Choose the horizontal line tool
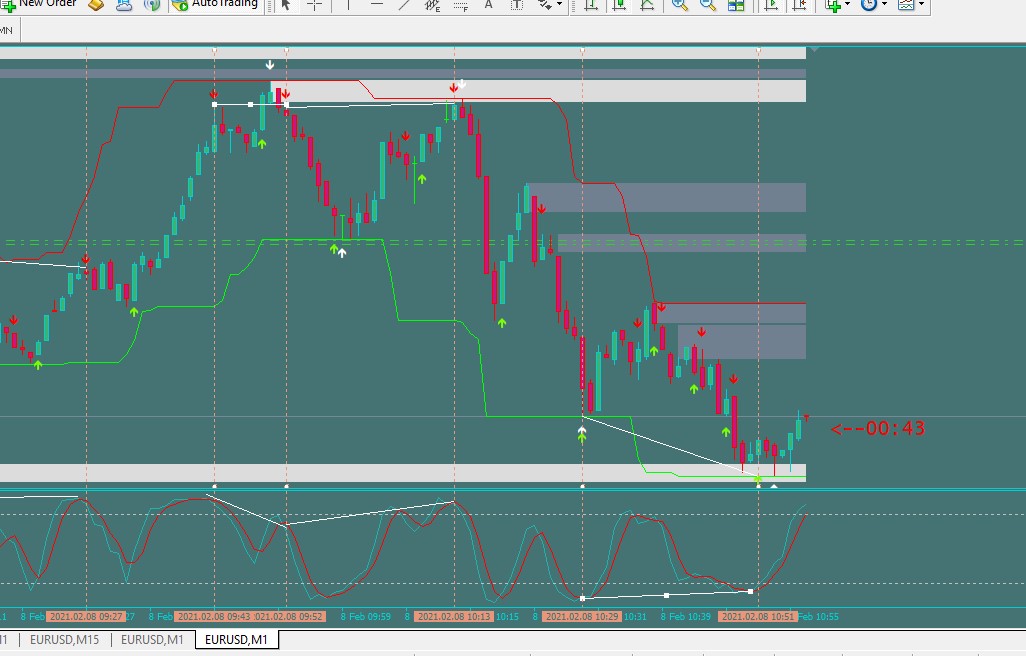The image size is (1026, 656). [x=376, y=5]
